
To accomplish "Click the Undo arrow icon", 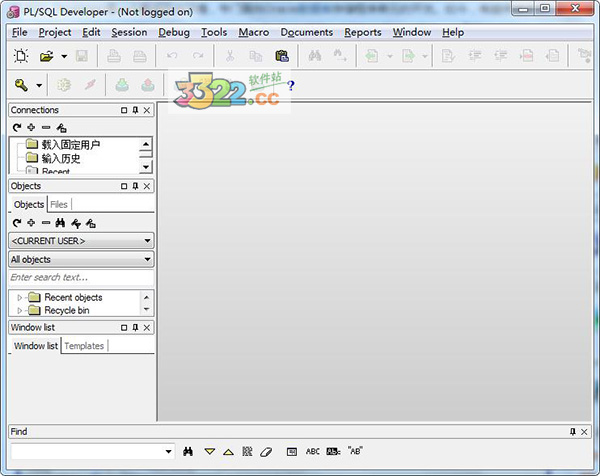I will click(172, 56).
